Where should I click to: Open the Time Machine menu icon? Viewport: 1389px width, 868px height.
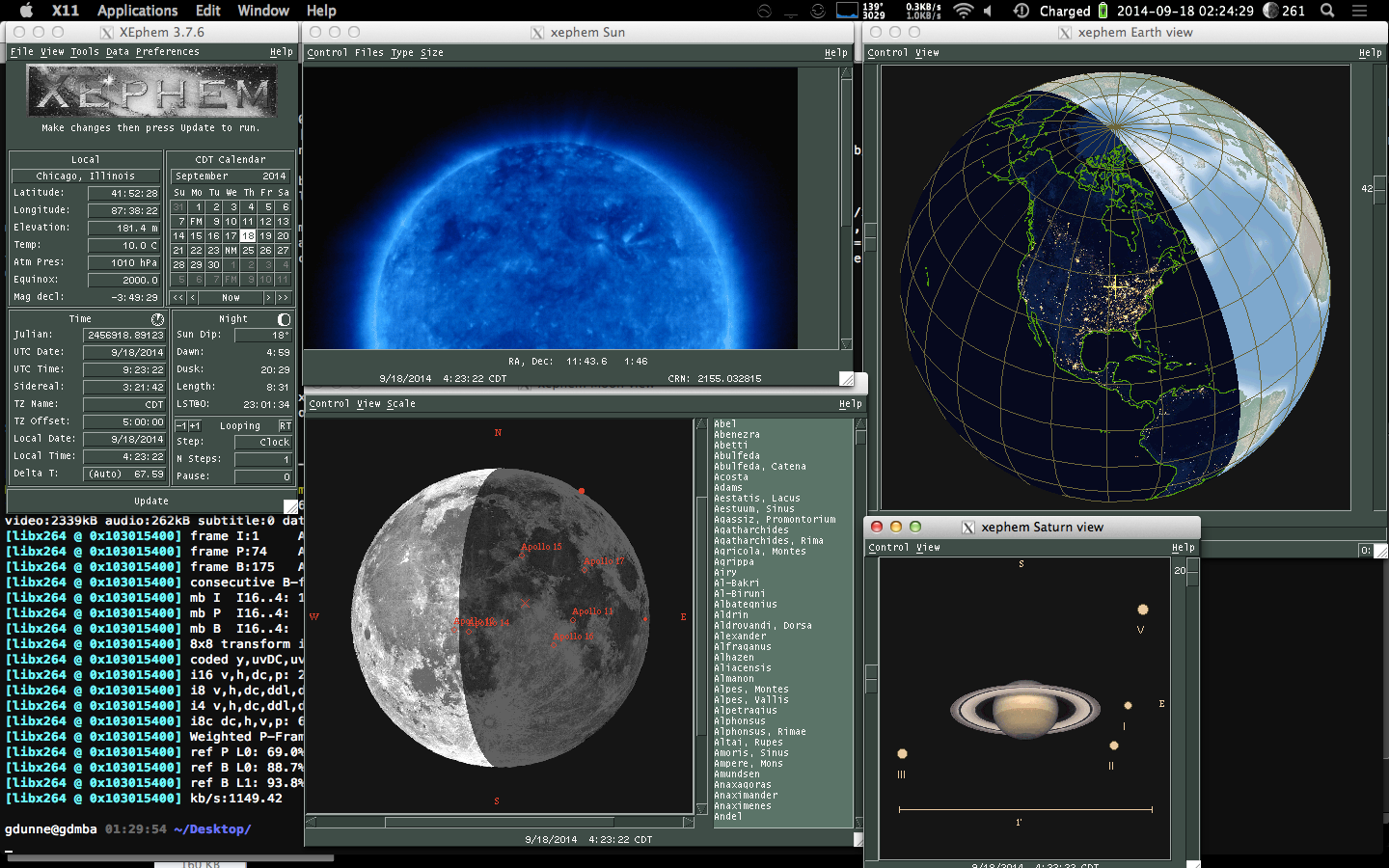(1021, 11)
